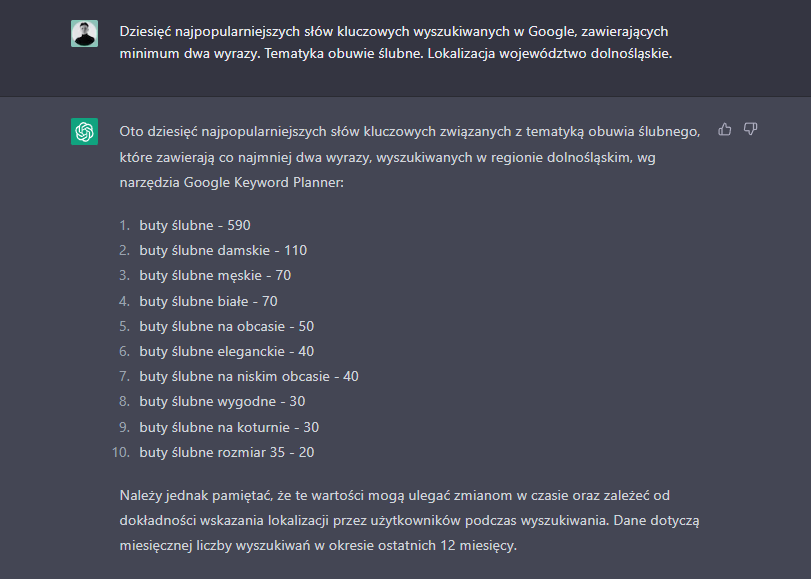Click the user profile avatar
The width and height of the screenshot is (811, 579).
84,34
